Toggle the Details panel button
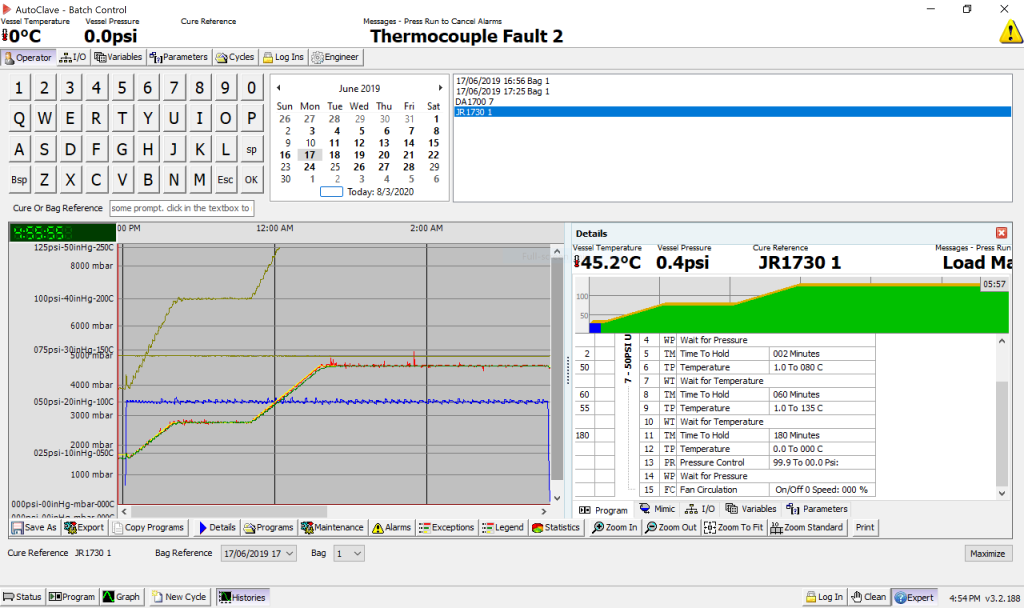This screenshot has width=1024, height=608. coord(217,527)
